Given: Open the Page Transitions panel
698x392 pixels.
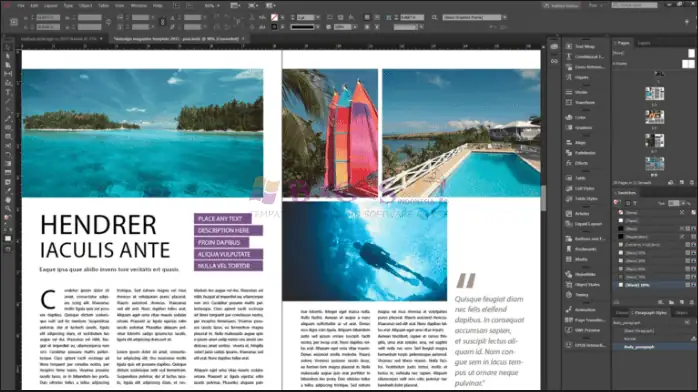Looking at the screenshot, I should [585, 320].
